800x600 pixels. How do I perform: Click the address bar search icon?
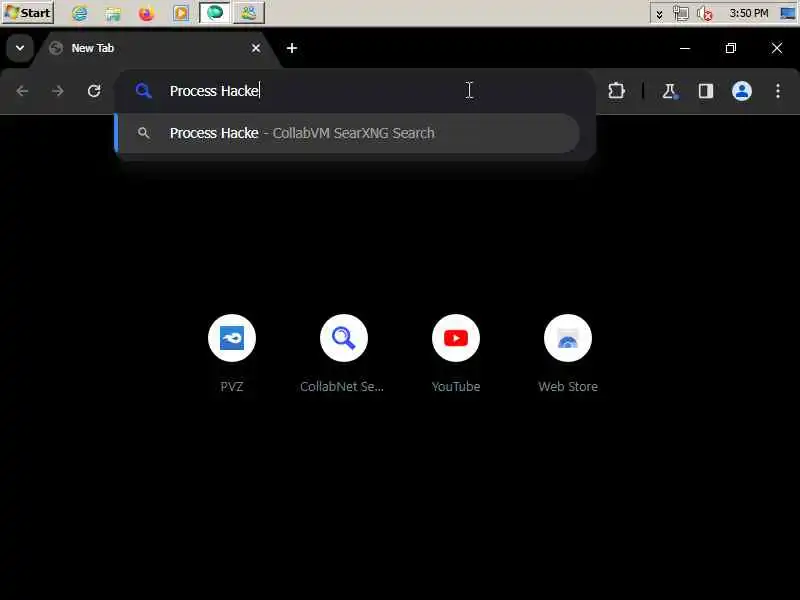143,91
